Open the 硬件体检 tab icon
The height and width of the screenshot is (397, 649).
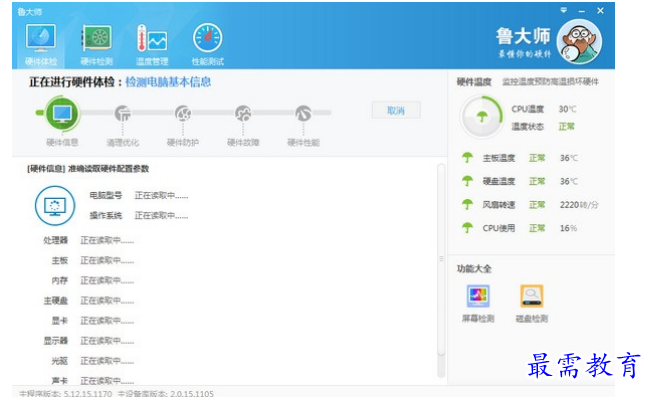(41, 38)
